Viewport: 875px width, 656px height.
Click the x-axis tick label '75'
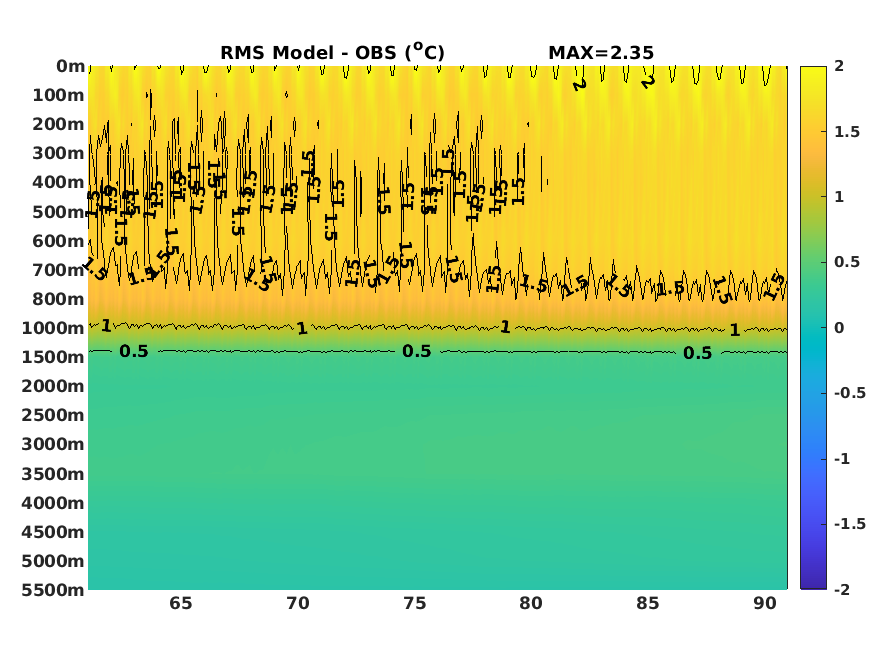tap(415, 604)
